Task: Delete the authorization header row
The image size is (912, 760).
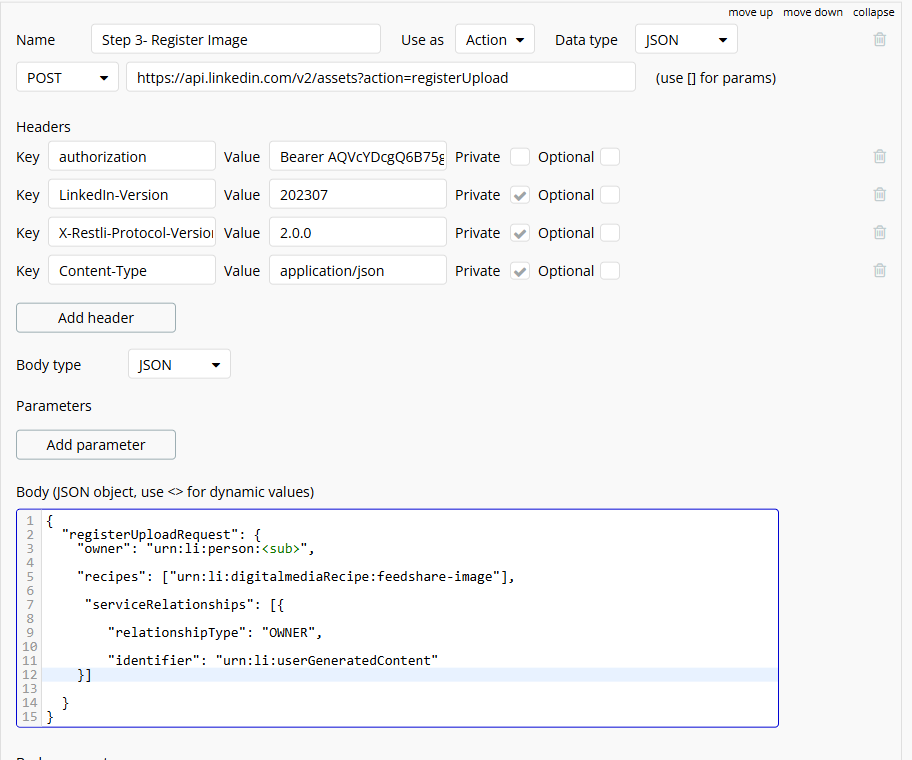Action: 879,157
